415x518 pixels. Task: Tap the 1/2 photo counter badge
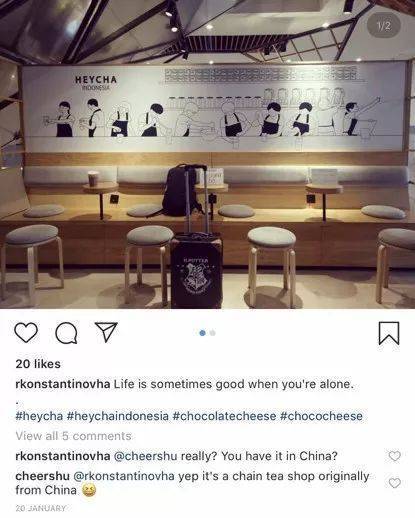[x=384, y=26]
